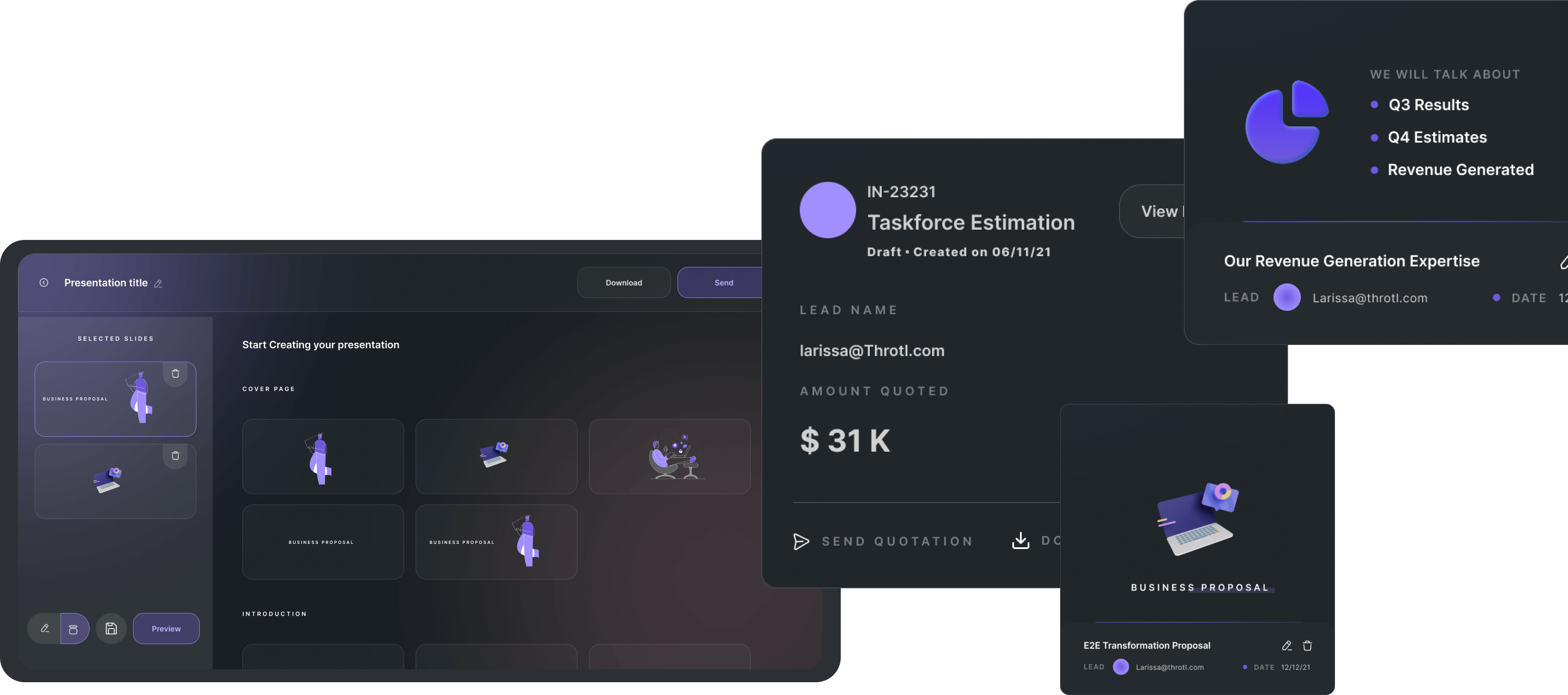1568x695 pixels.
Task: Click the delete trash icon on first selected slide
Action: click(x=176, y=374)
